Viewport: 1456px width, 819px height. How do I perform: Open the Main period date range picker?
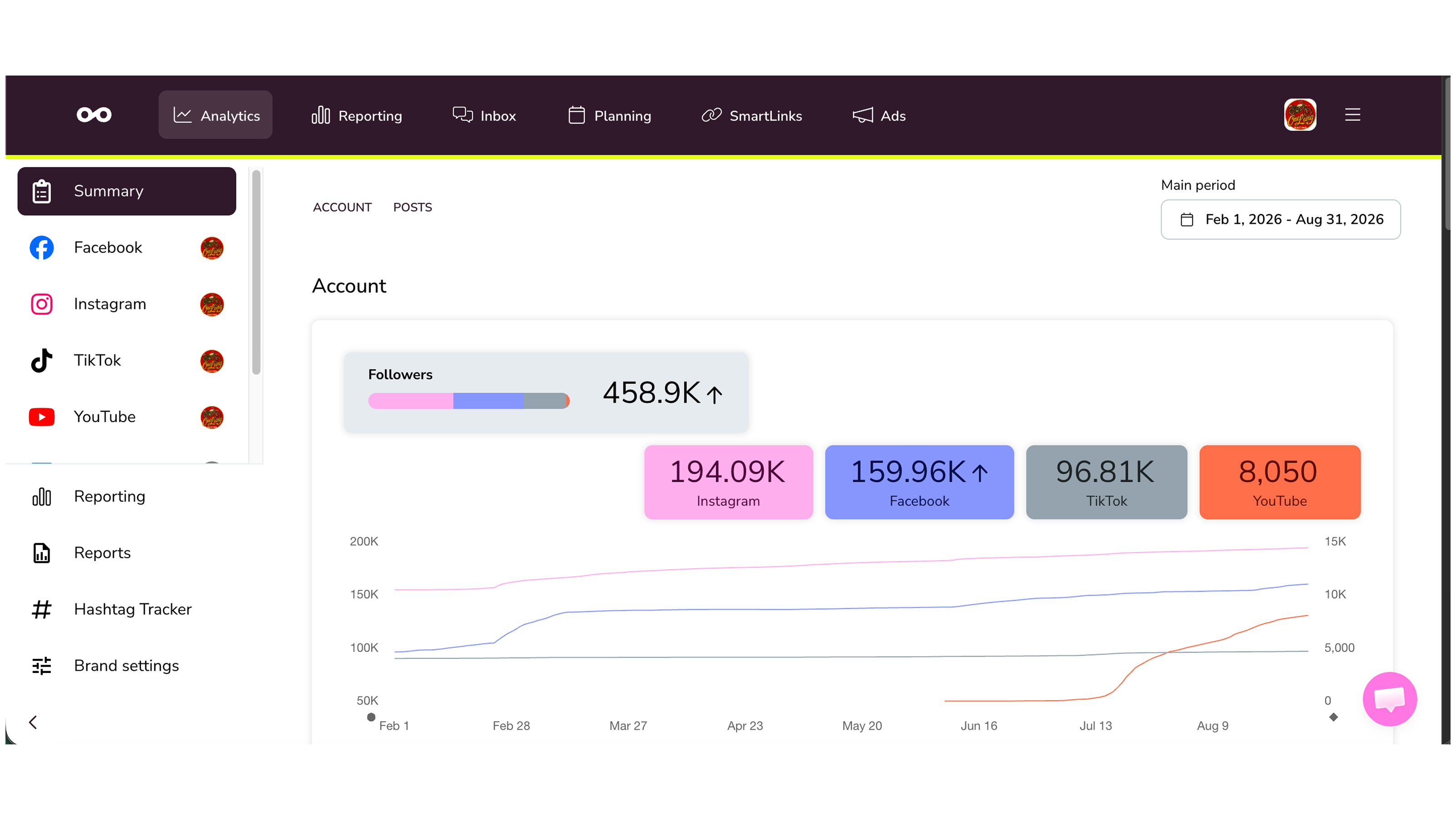[x=1281, y=219]
